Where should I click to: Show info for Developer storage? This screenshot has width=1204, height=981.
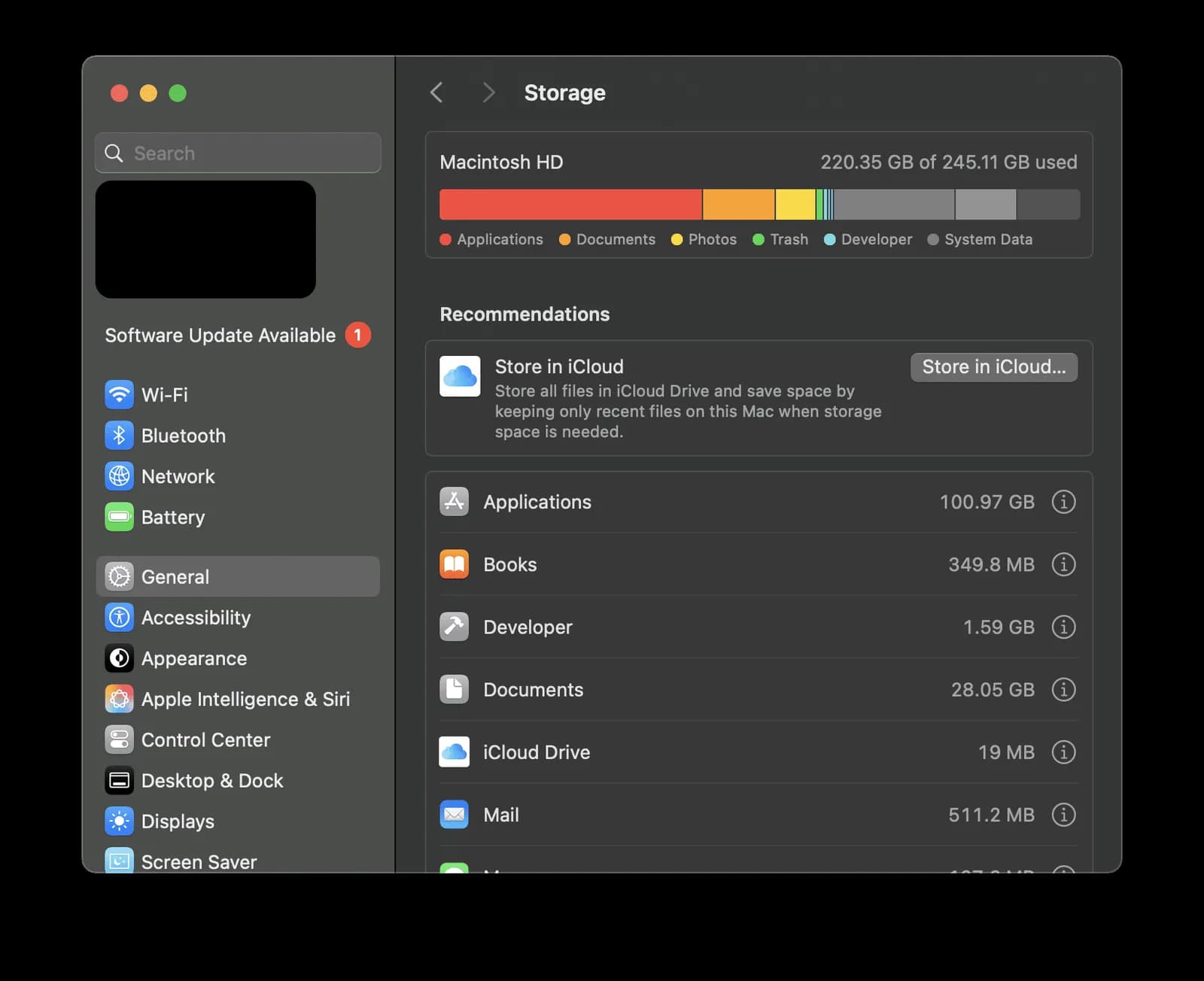click(x=1063, y=627)
